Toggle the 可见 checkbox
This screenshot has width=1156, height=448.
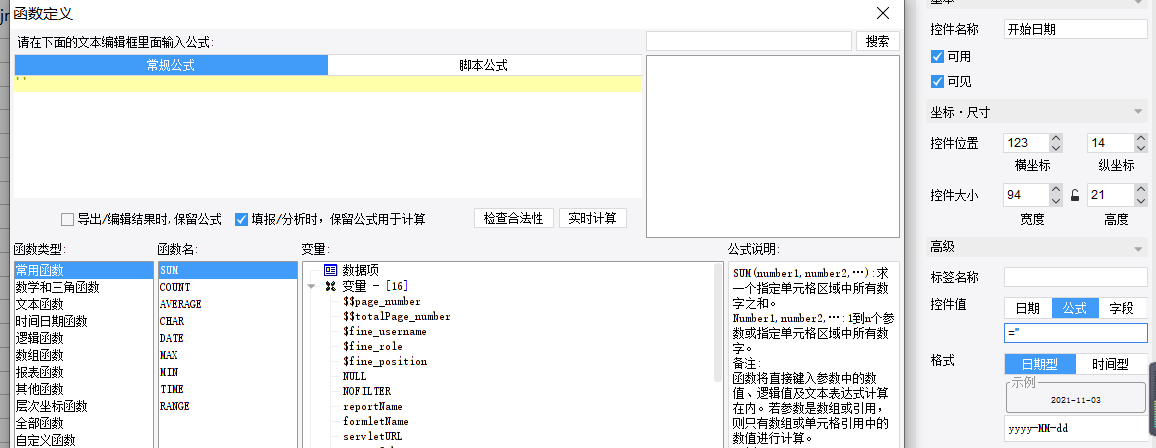(x=938, y=81)
